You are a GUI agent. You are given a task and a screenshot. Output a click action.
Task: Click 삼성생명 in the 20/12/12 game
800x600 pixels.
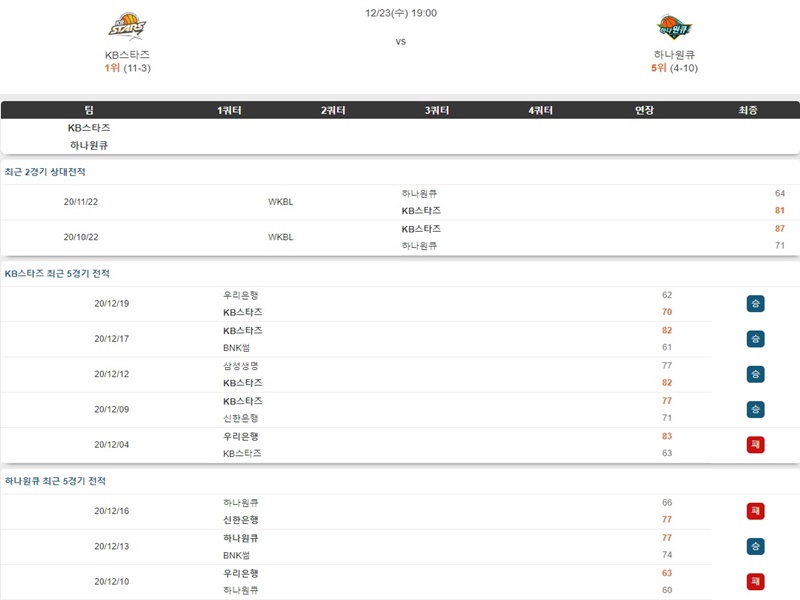coord(241,366)
